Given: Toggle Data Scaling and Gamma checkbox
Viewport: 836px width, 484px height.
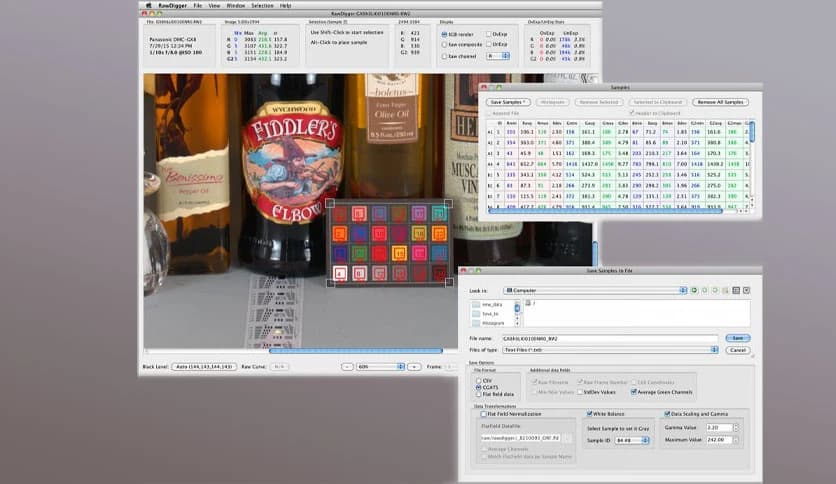Looking at the screenshot, I should point(667,414).
